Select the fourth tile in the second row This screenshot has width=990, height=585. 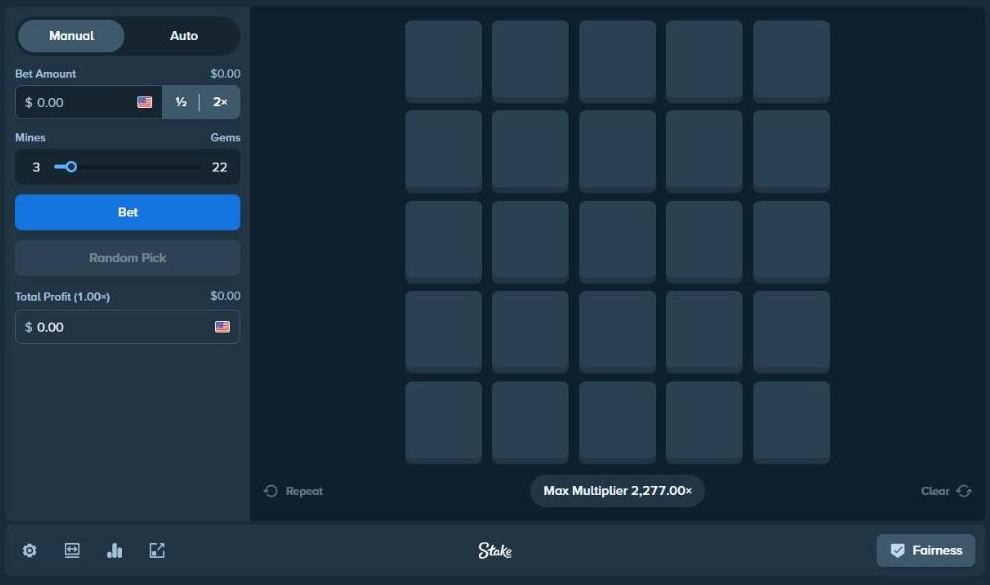[704, 151]
